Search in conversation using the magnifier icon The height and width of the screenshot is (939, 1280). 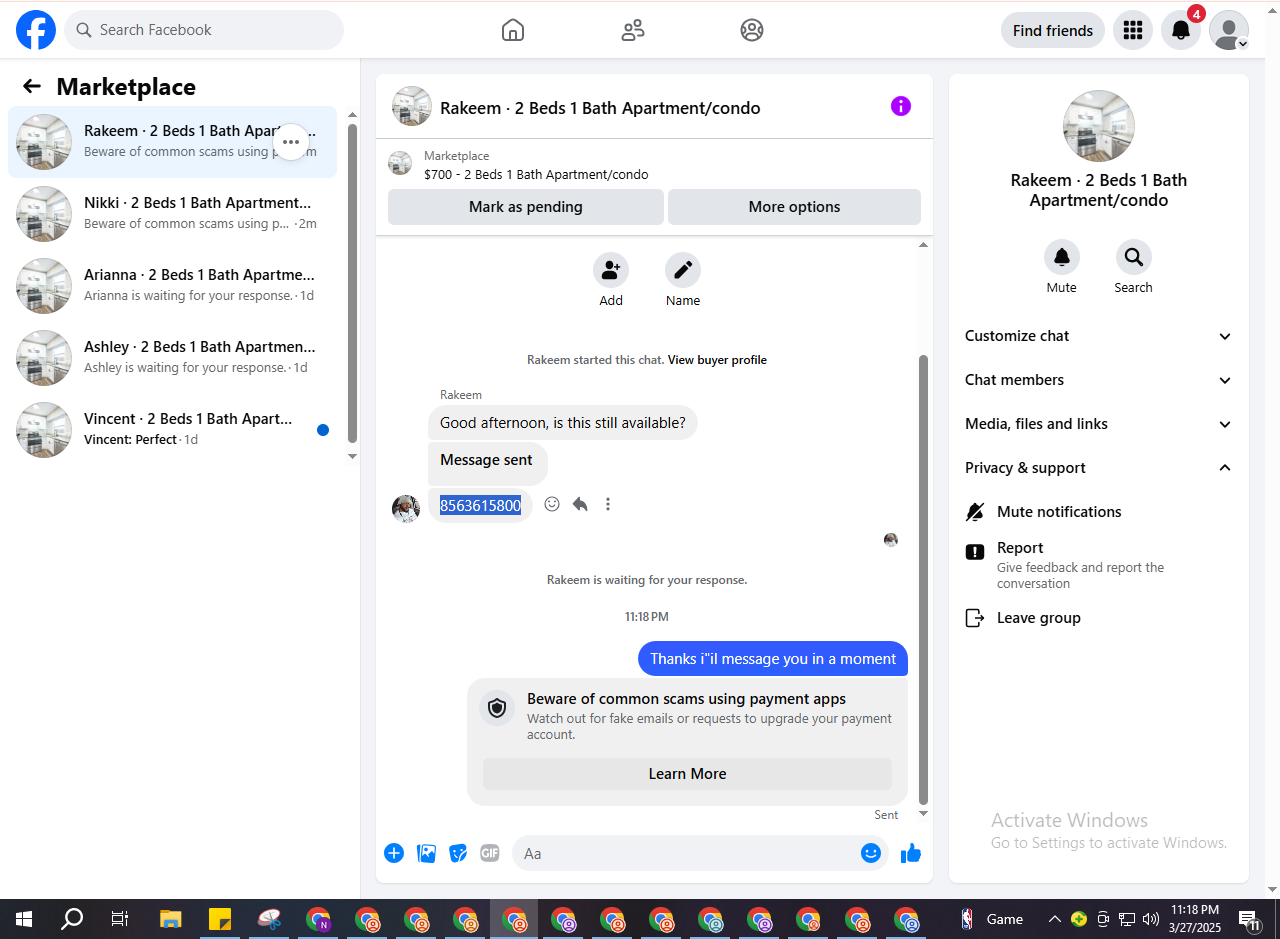tap(1134, 257)
